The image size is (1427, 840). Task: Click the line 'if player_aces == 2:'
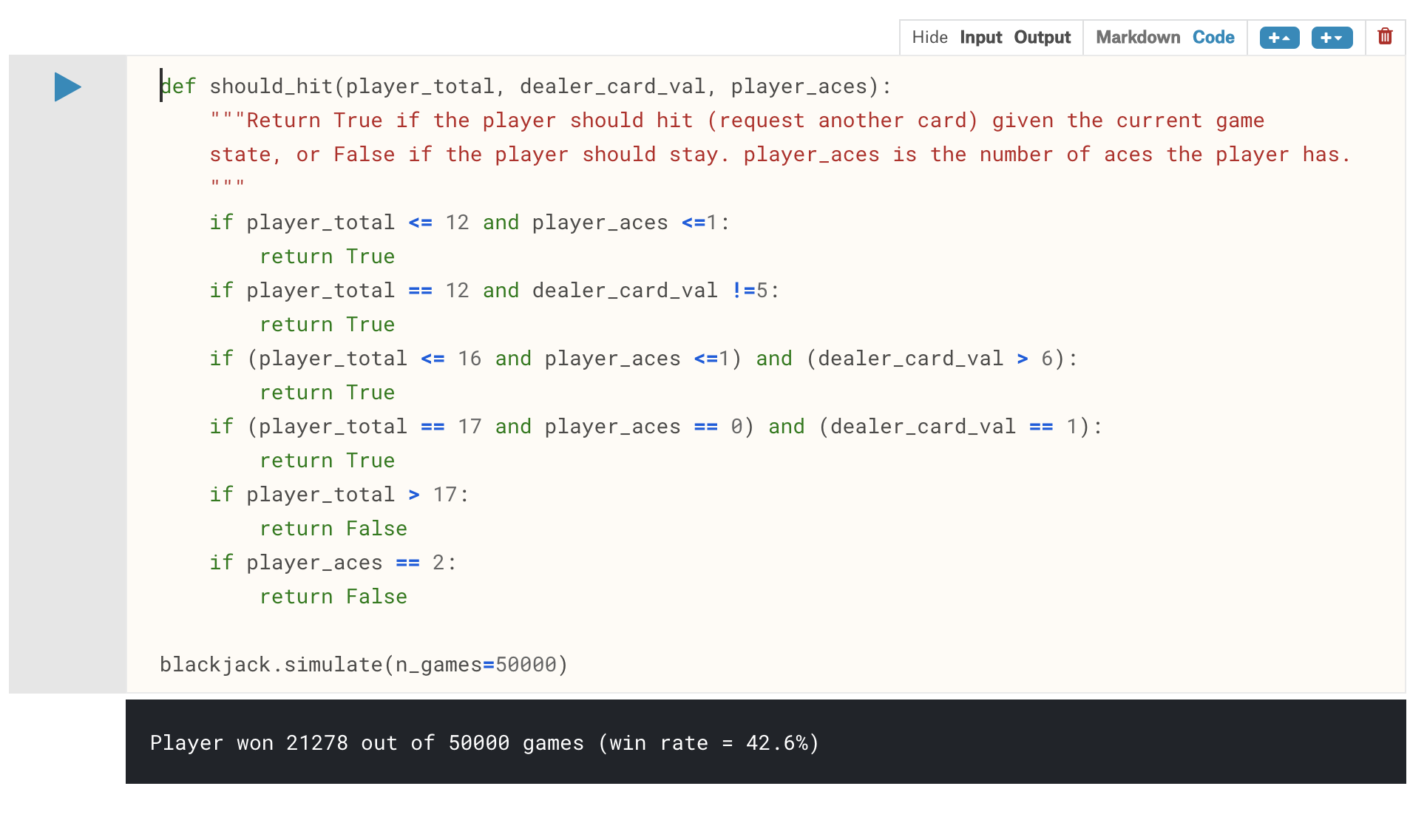tap(333, 563)
